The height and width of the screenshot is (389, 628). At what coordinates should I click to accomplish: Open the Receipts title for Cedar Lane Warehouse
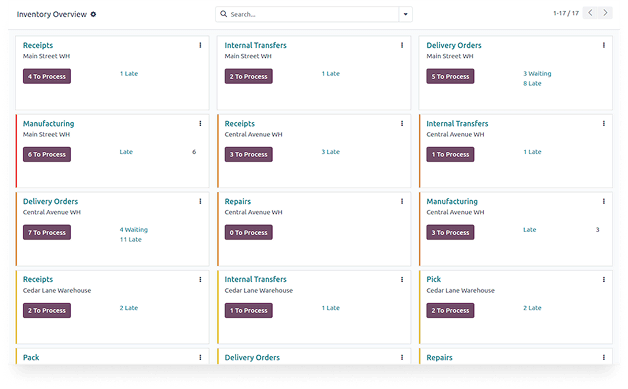pyautogui.click(x=38, y=279)
